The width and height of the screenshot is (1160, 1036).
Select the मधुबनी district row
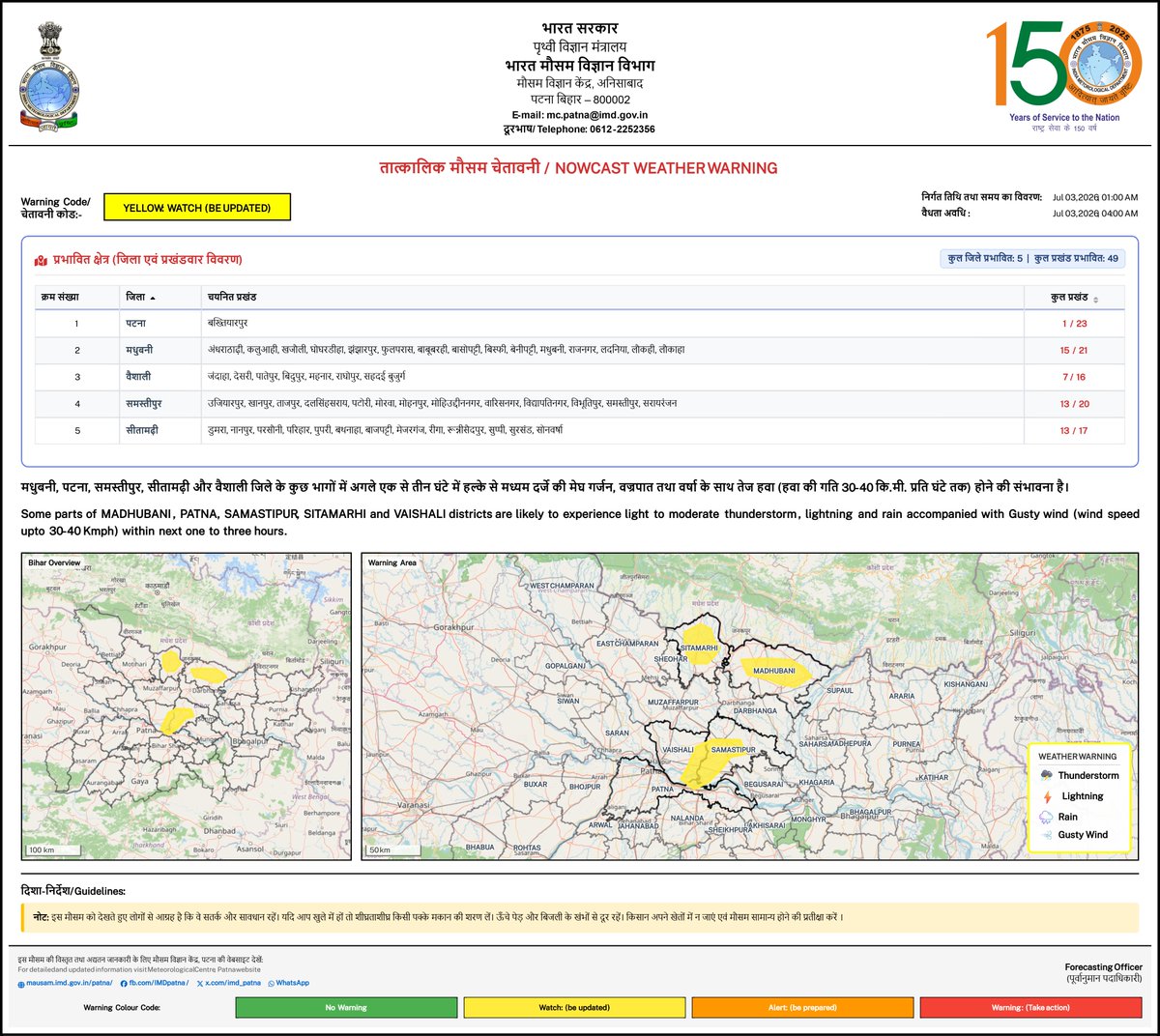tap(580, 350)
